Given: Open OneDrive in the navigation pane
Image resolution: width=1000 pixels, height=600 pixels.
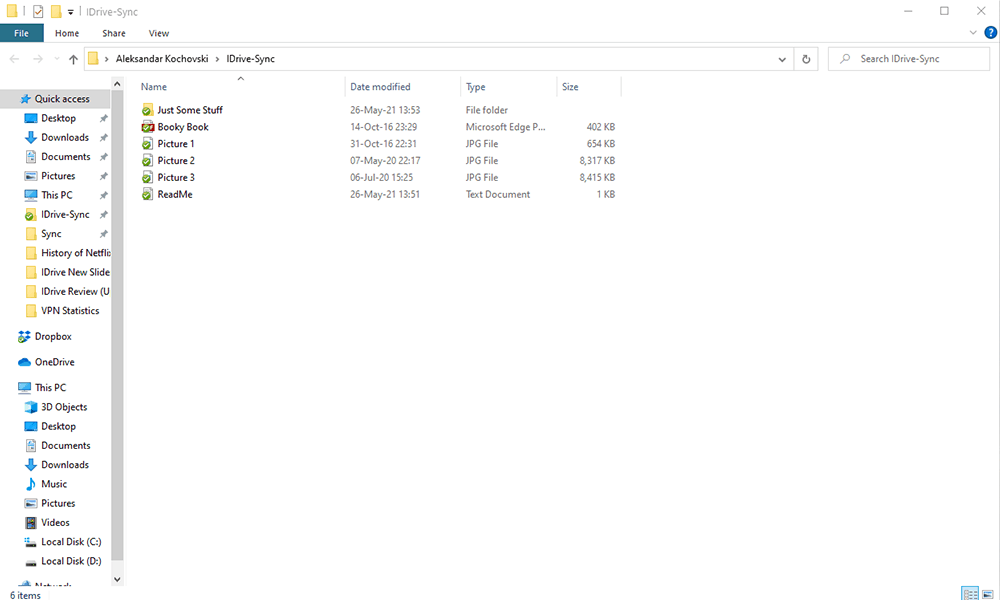Looking at the screenshot, I should pyautogui.click(x=54, y=362).
